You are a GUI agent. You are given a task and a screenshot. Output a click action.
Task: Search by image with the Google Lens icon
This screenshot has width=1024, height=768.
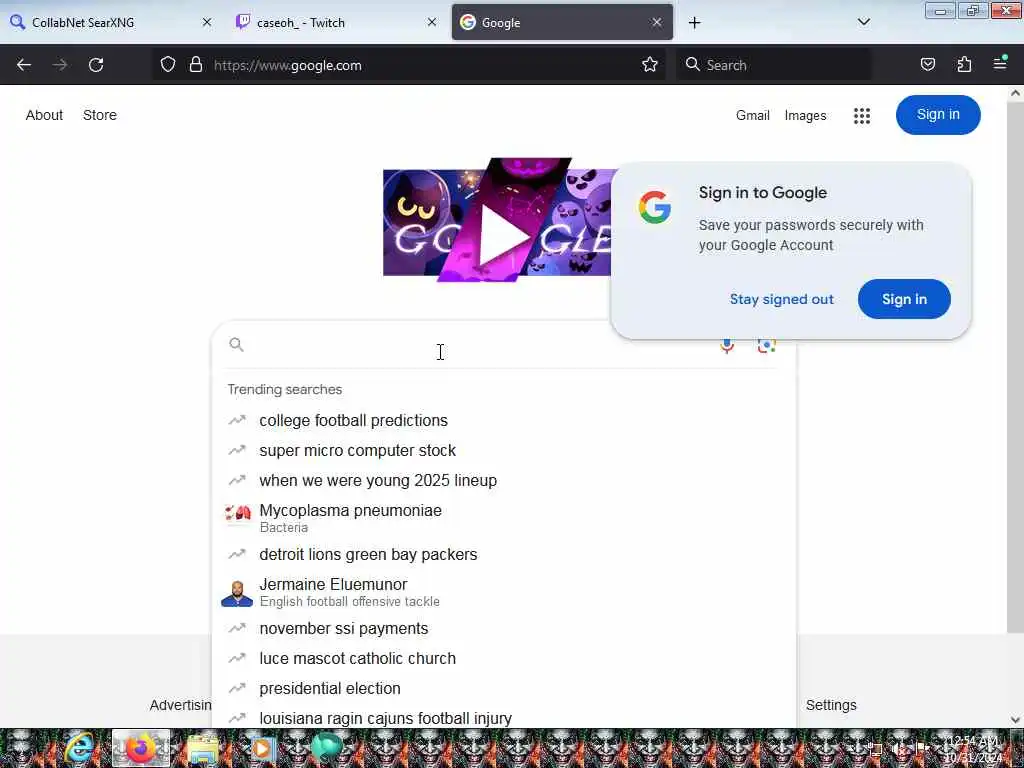coord(766,346)
